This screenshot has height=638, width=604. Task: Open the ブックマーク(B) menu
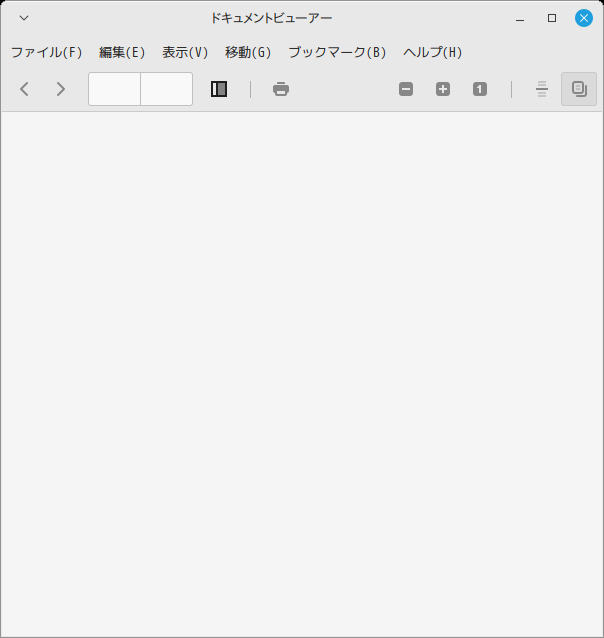pos(337,52)
